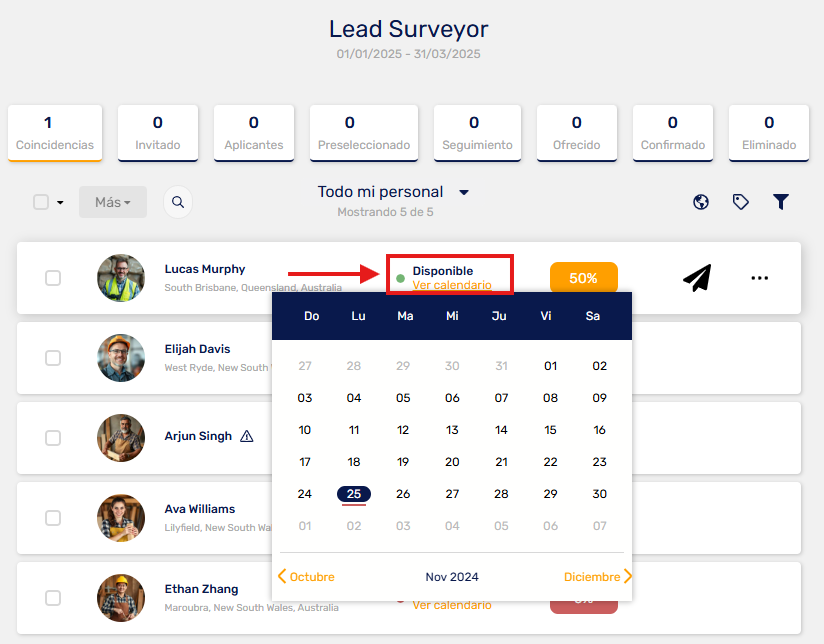Screen dimensions: 824x644
Task: Click the tag label icon
Action: pyautogui.click(x=740, y=202)
